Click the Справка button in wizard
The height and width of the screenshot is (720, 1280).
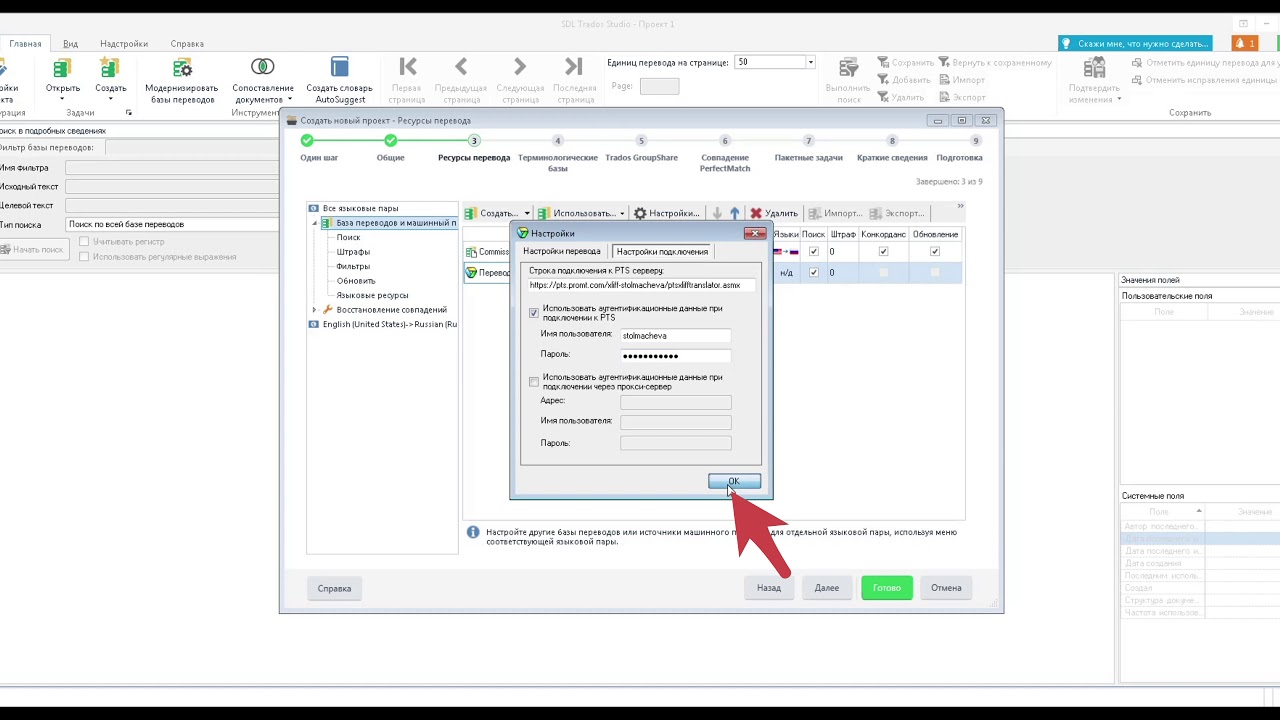(334, 588)
